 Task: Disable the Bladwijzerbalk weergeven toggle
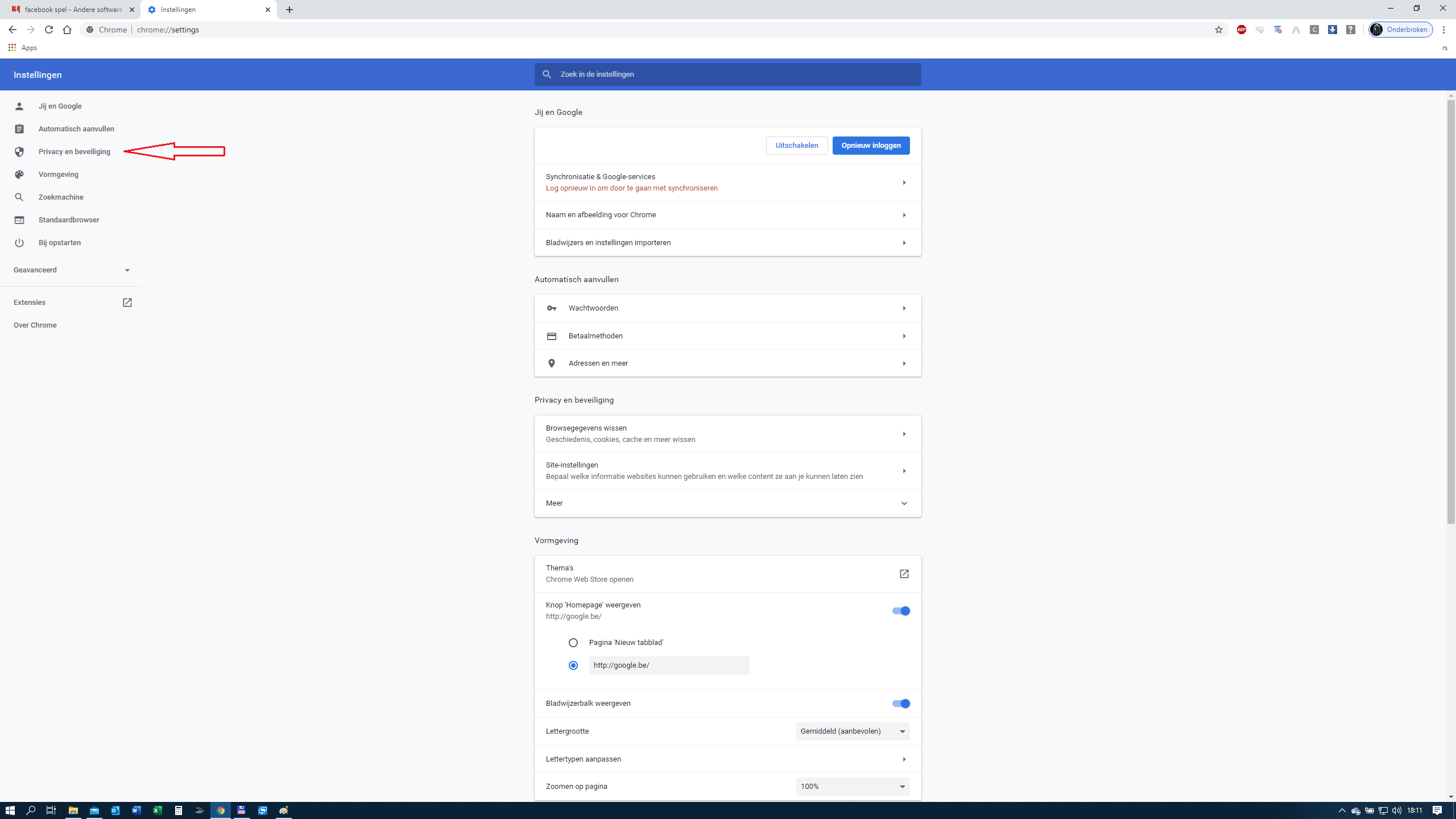[x=901, y=704]
